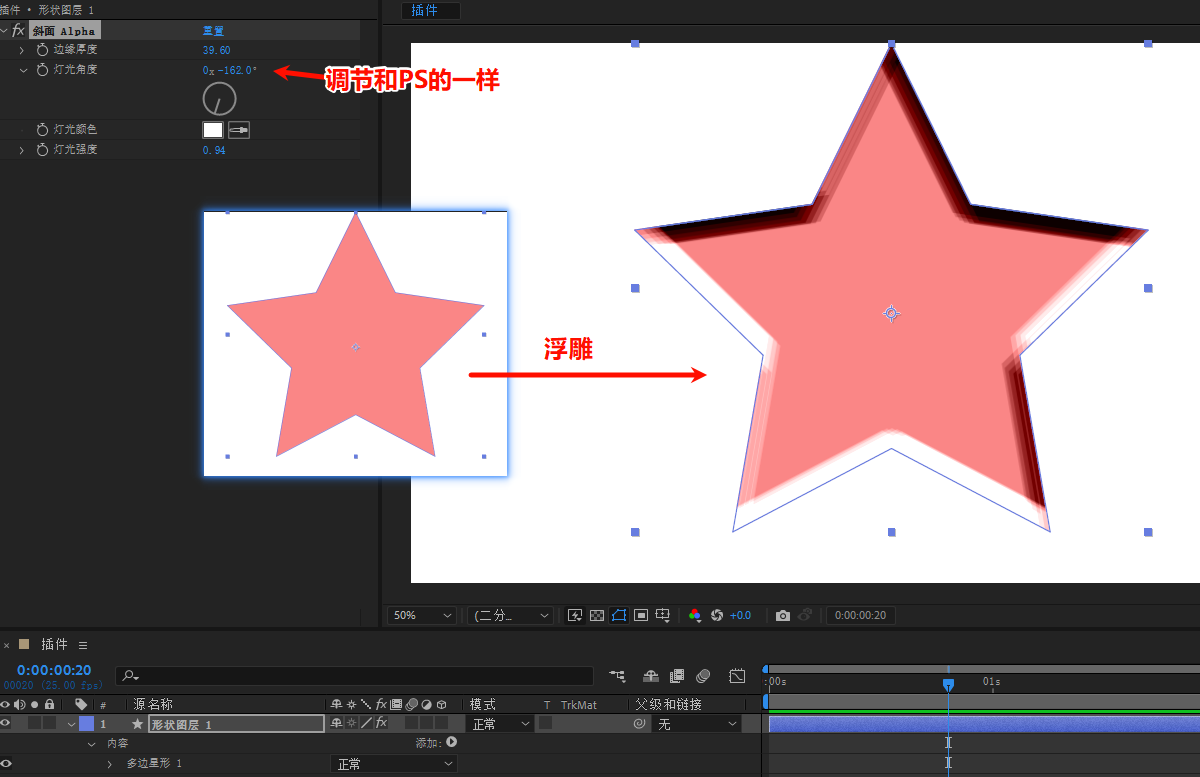This screenshot has height=777, width=1200.
Task: Click the parent pick whip spiral icon
Action: (640, 723)
